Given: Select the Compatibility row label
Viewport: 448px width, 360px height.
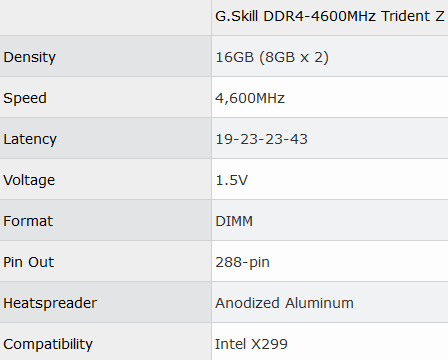Looking at the screenshot, I should (x=48, y=344).
